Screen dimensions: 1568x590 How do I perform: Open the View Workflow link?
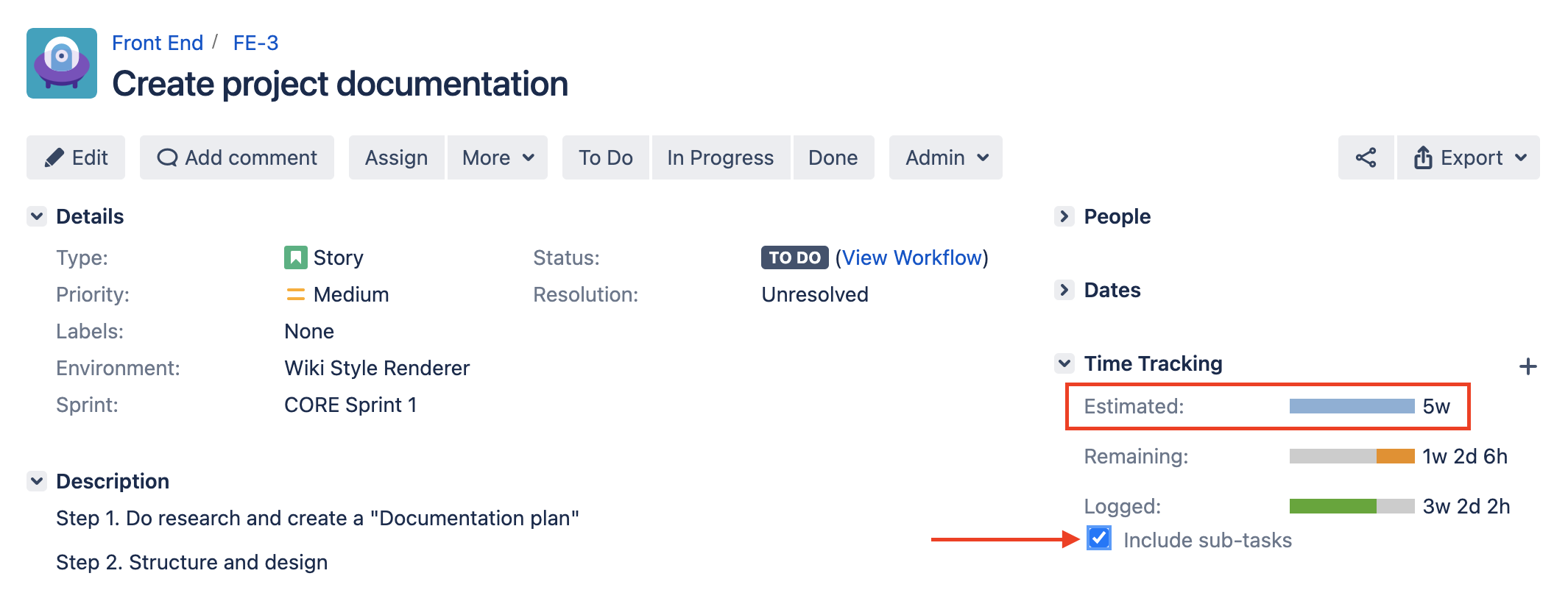[x=911, y=257]
